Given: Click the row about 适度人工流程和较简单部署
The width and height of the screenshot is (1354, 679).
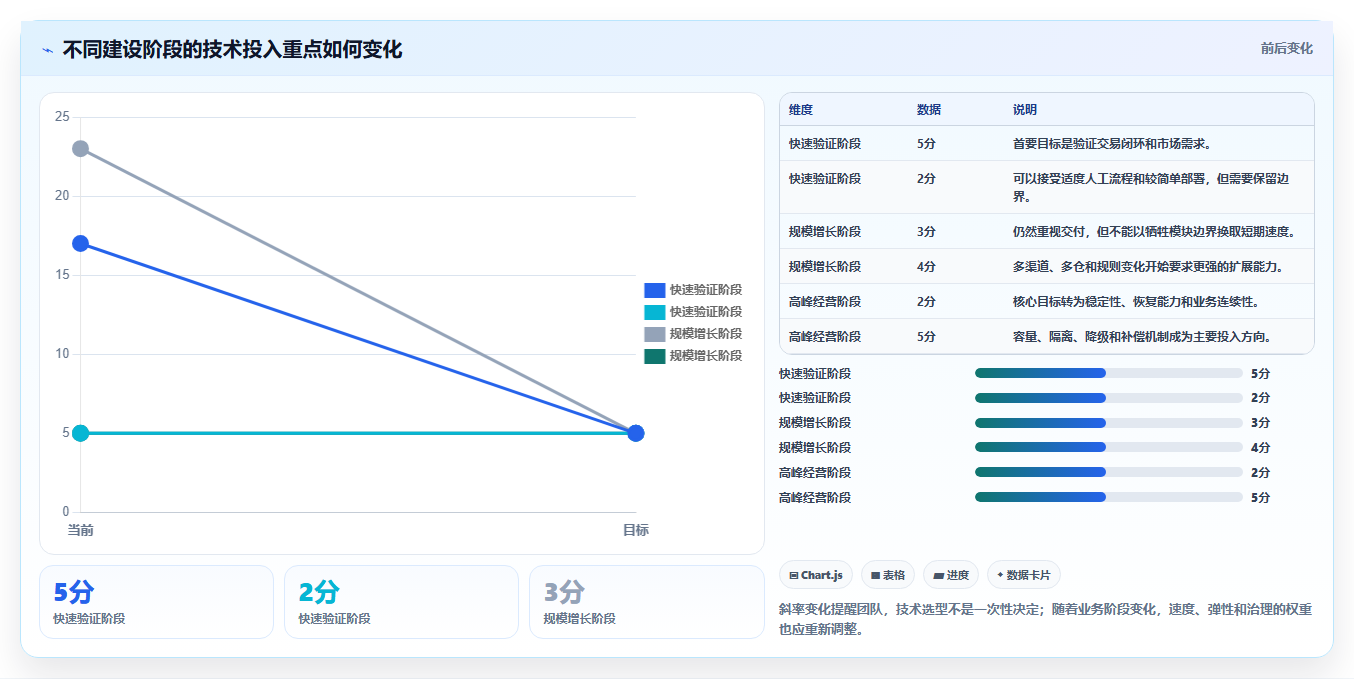Looking at the screenshot, I should (1046, 187).
